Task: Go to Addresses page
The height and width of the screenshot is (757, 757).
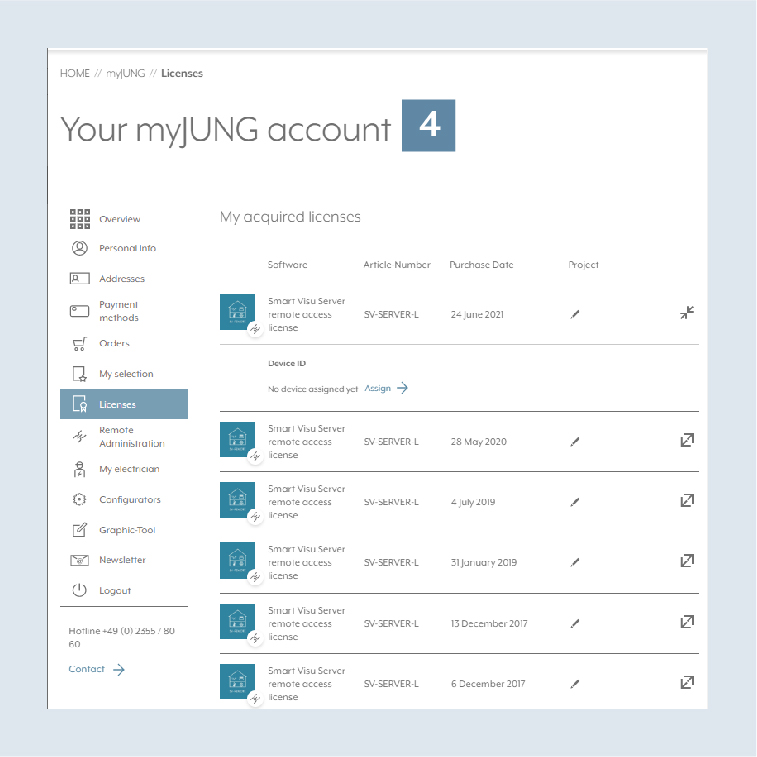Action: [x=124, y=279]
